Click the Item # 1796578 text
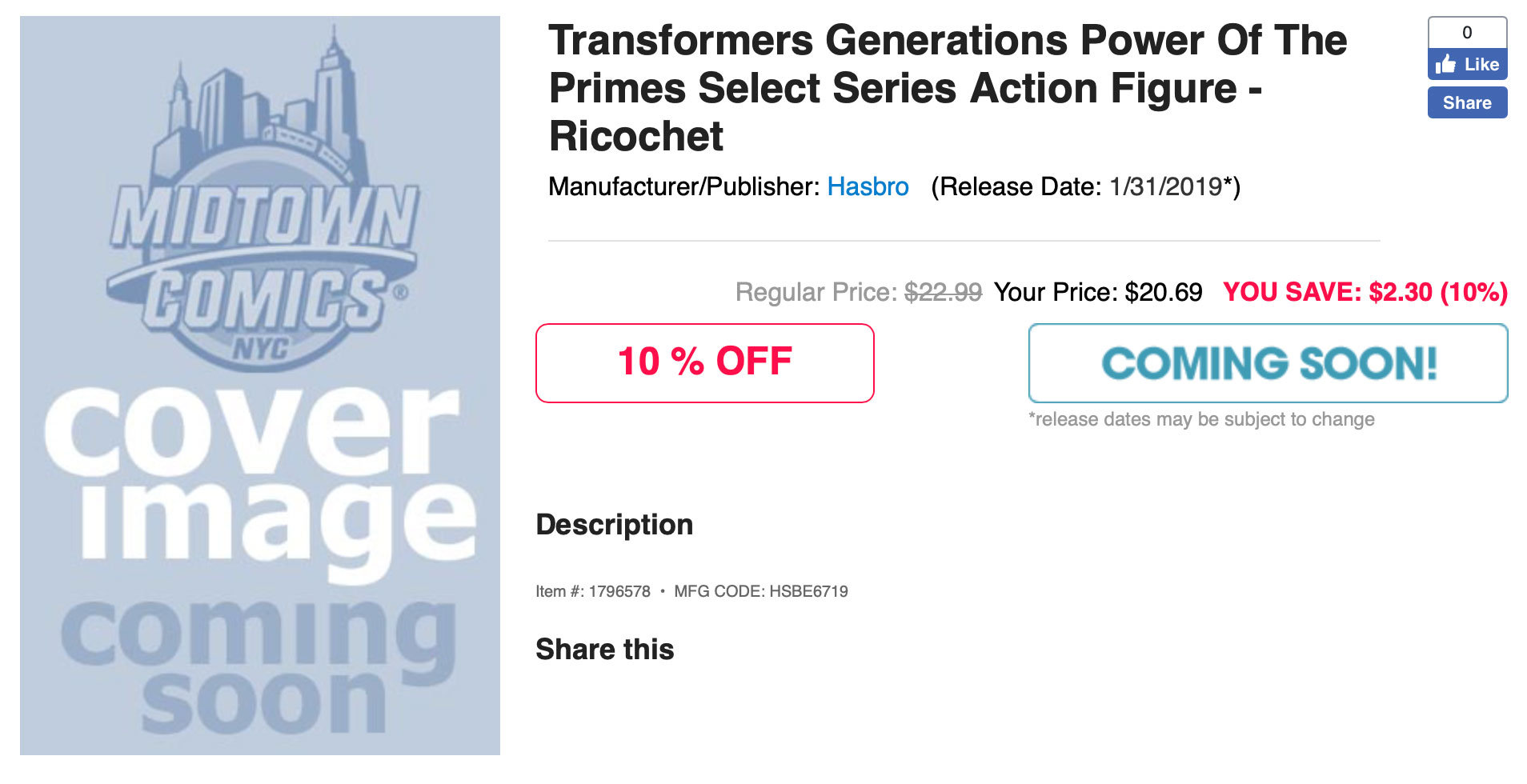 (593, 591)
